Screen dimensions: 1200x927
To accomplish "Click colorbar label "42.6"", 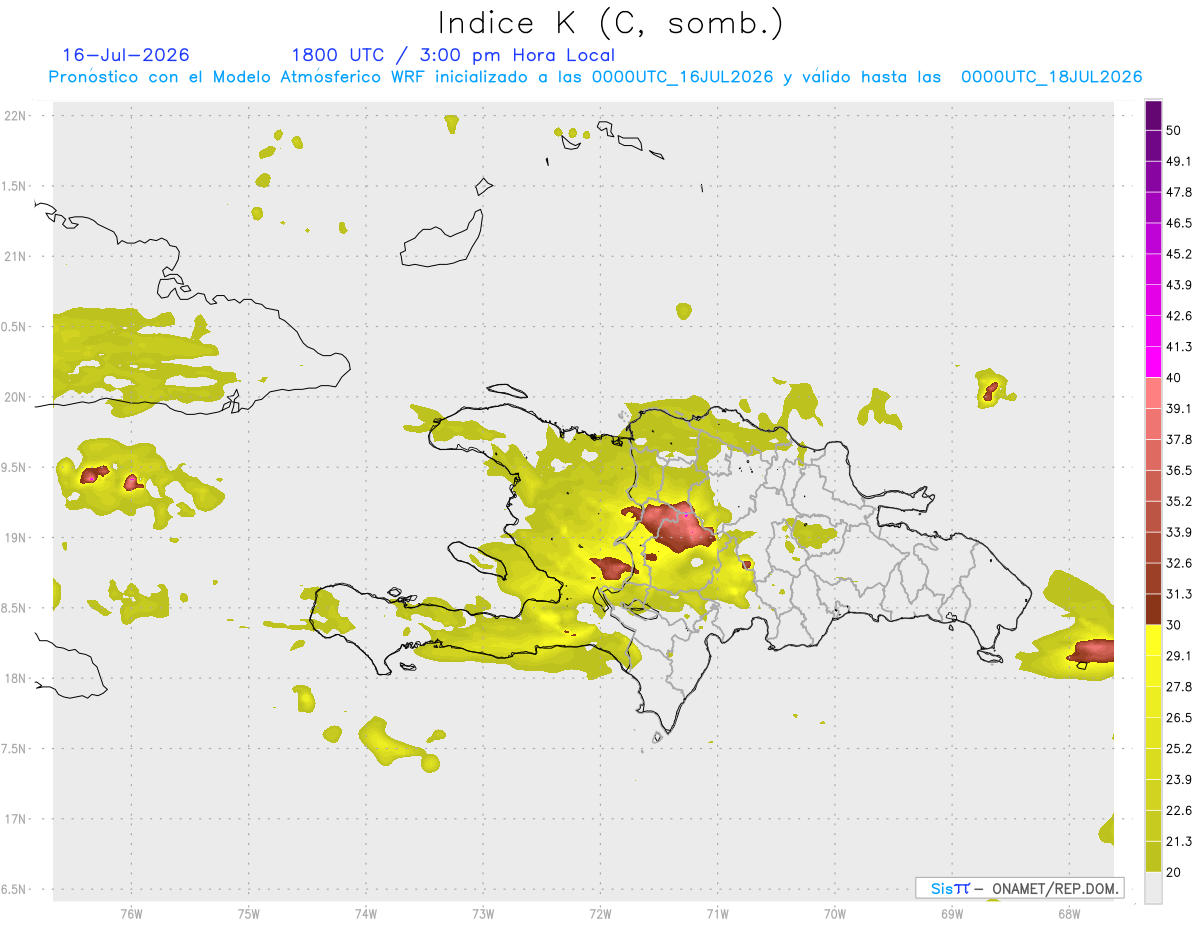I will point(1179,316).
